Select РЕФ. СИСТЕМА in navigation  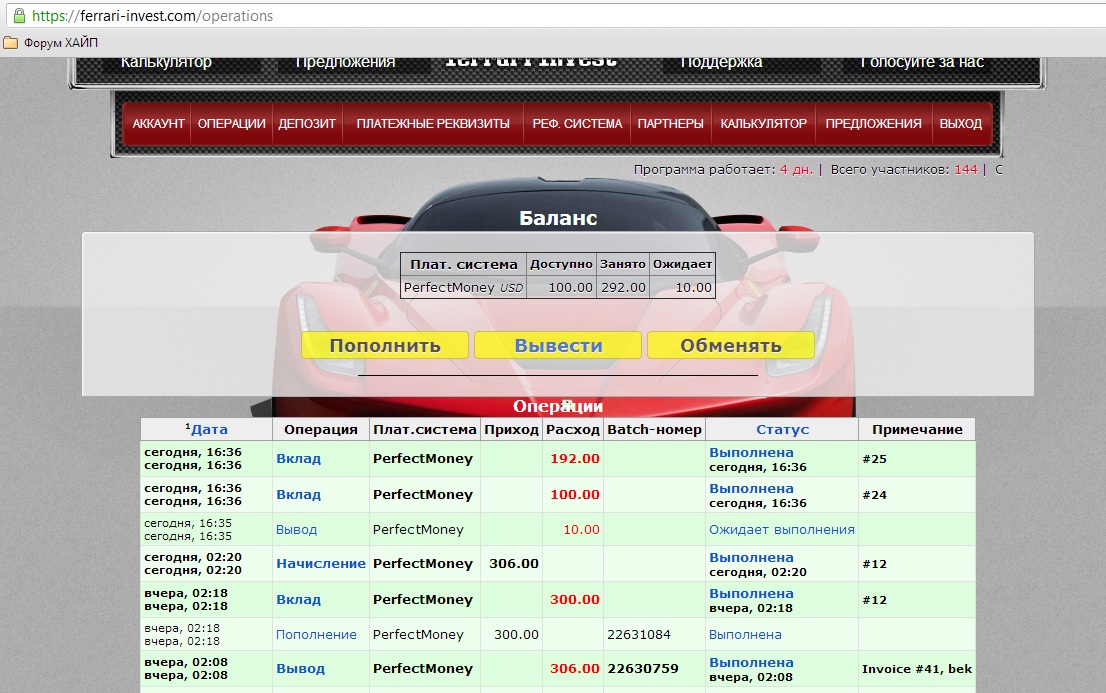pyautogui.click(x=577, y=124)
